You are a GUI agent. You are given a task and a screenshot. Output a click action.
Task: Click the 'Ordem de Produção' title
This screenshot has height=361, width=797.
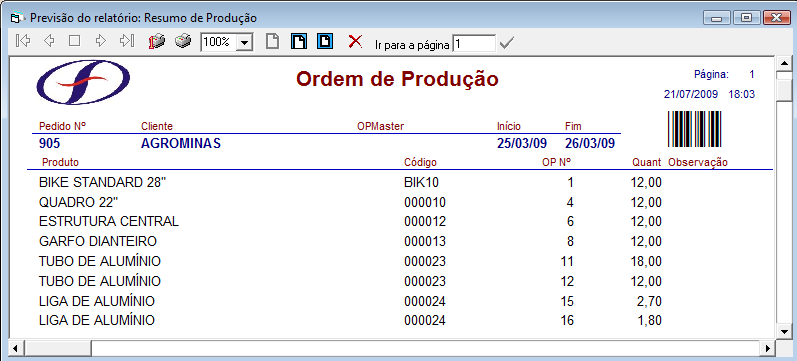397,79
